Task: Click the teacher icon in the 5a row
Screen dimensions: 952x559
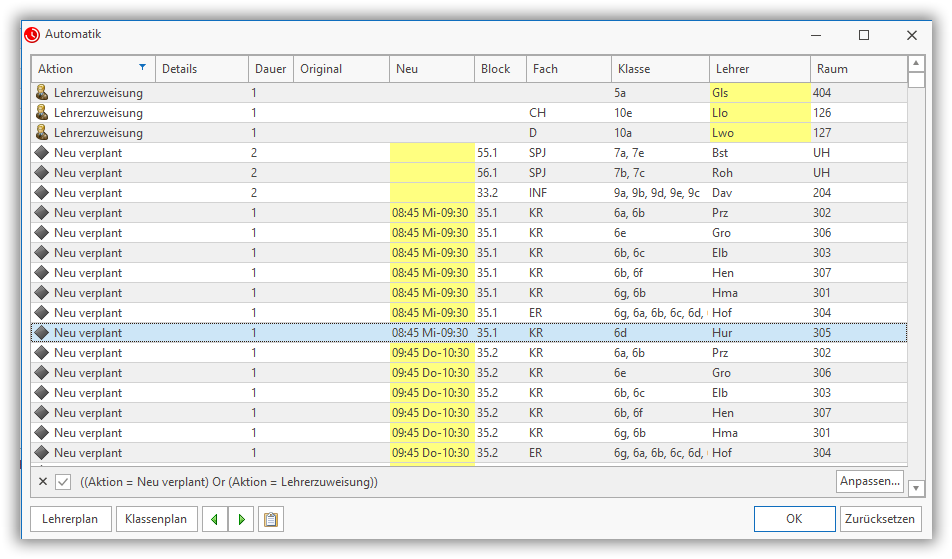Action: pyautogui.click(x=42, y=93)
